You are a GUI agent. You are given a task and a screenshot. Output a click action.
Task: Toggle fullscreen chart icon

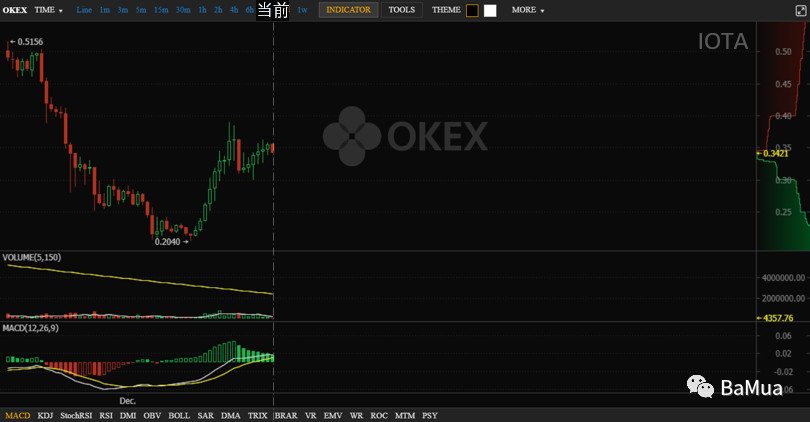click(801, 10)
